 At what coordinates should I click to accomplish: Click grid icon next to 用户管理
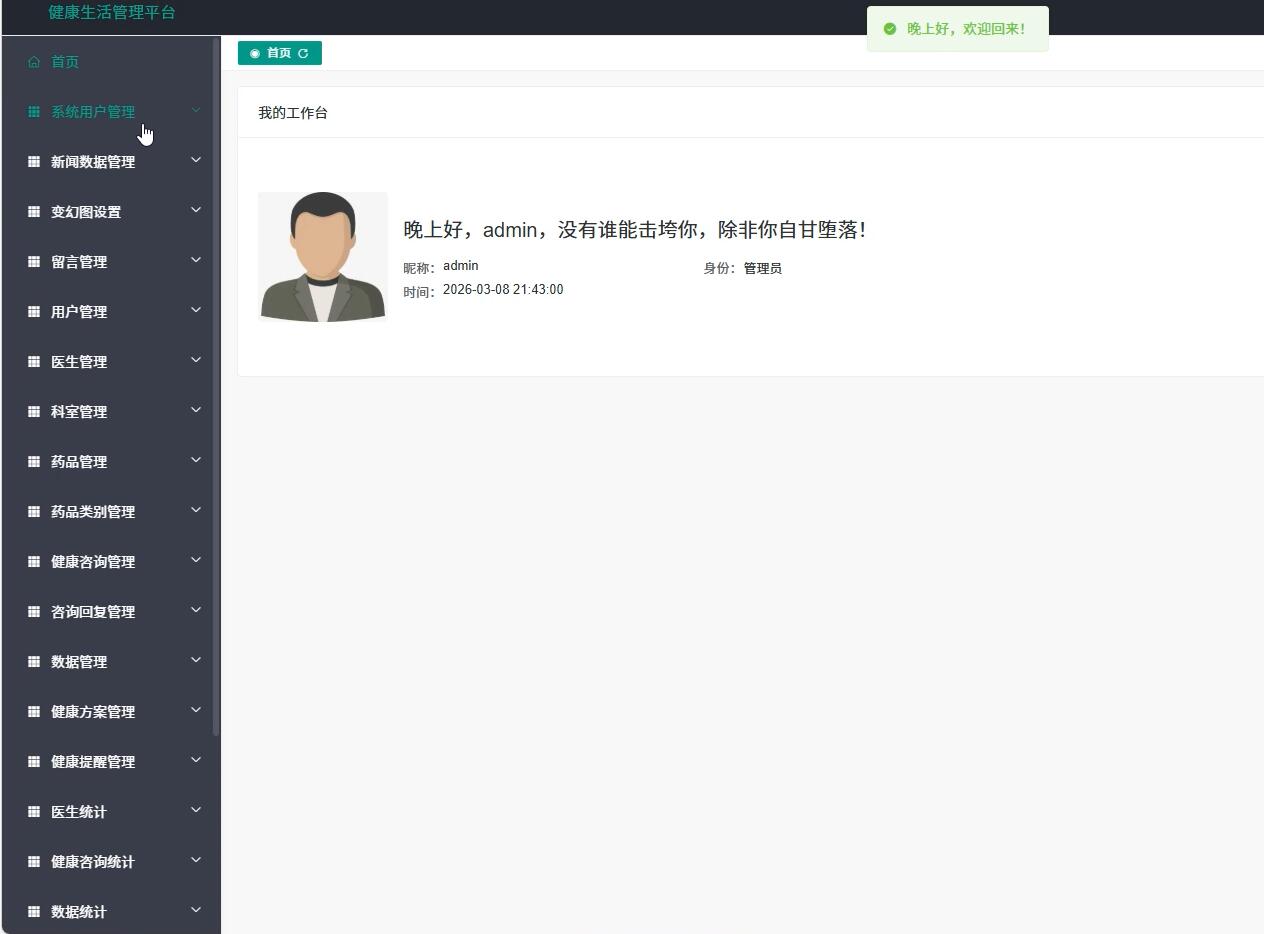(34, 312)
